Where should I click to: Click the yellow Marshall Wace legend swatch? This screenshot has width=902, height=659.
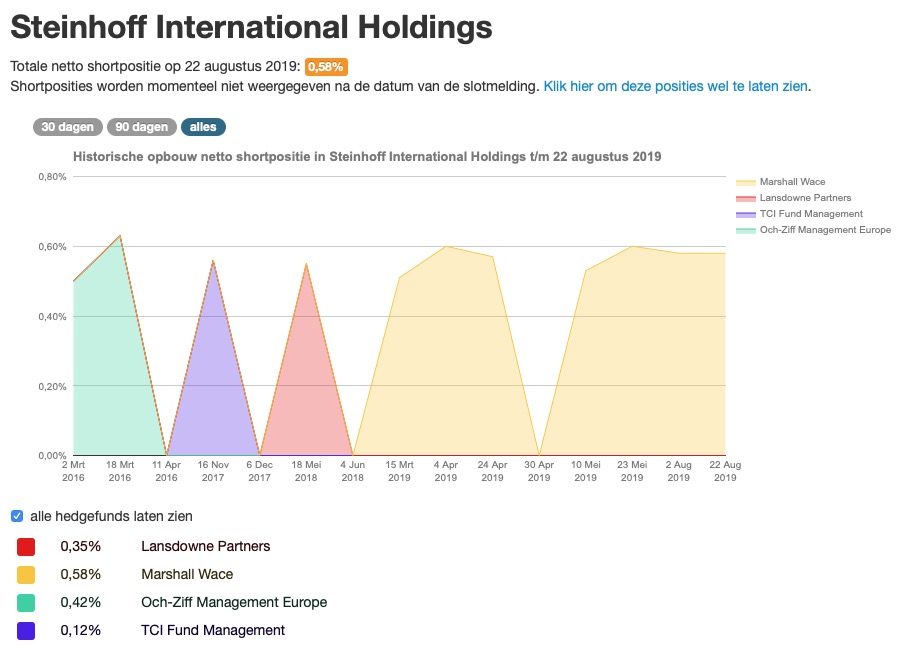tap(747, 181)
